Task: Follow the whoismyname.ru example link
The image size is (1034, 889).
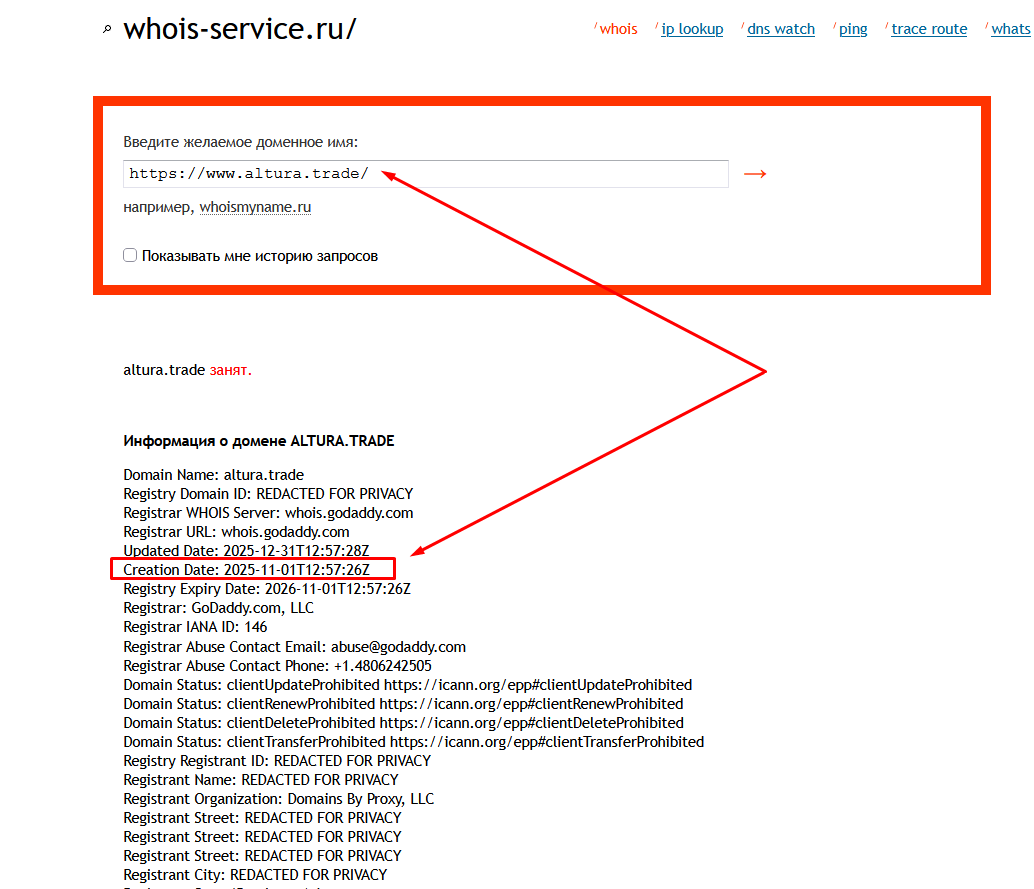Action: (255, 207)
